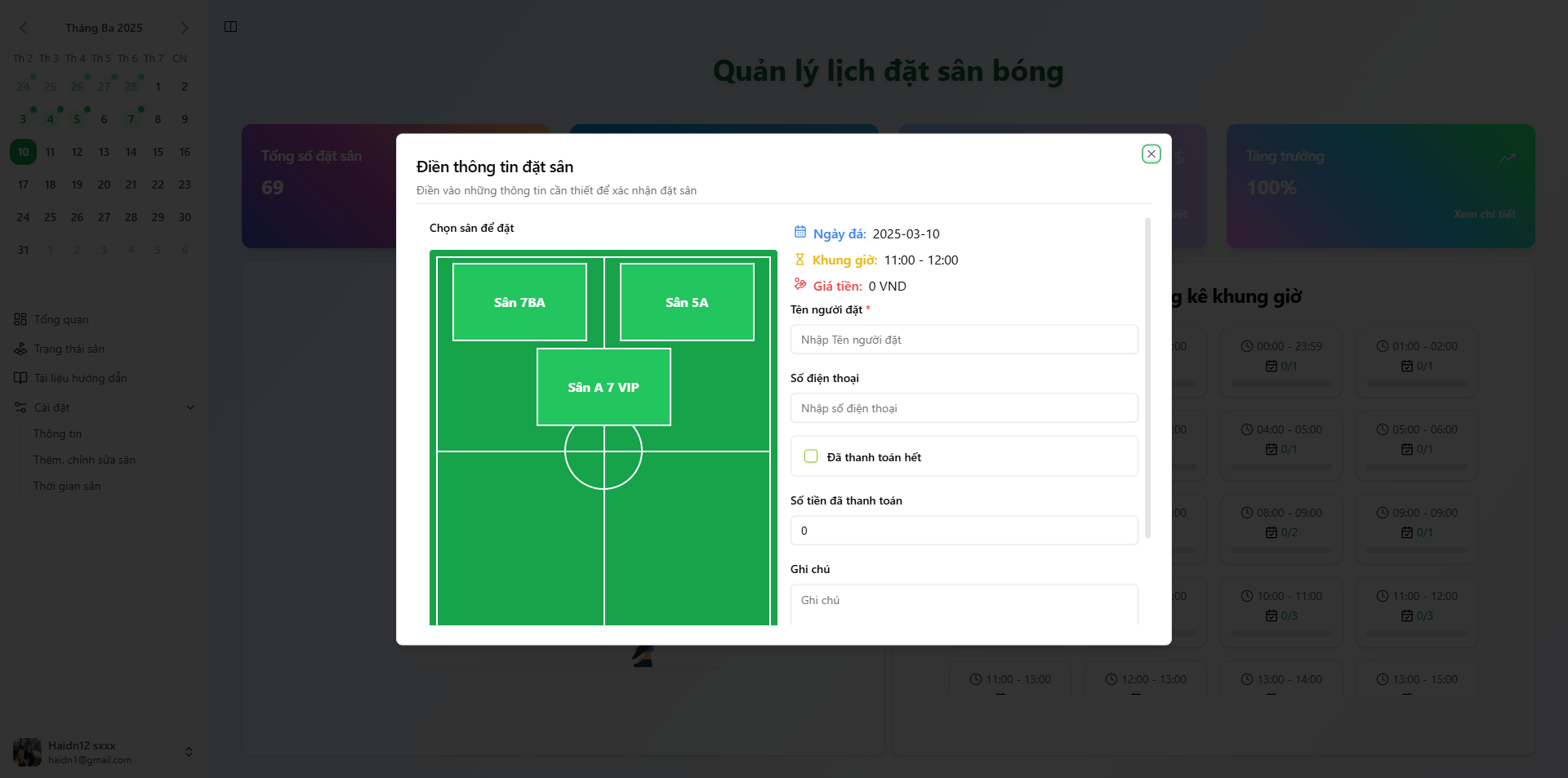Viewport: 1568px width, 778px height.
Task: Click the dialog's vertical scrollbar
Action: click(x=1147, y=377)
